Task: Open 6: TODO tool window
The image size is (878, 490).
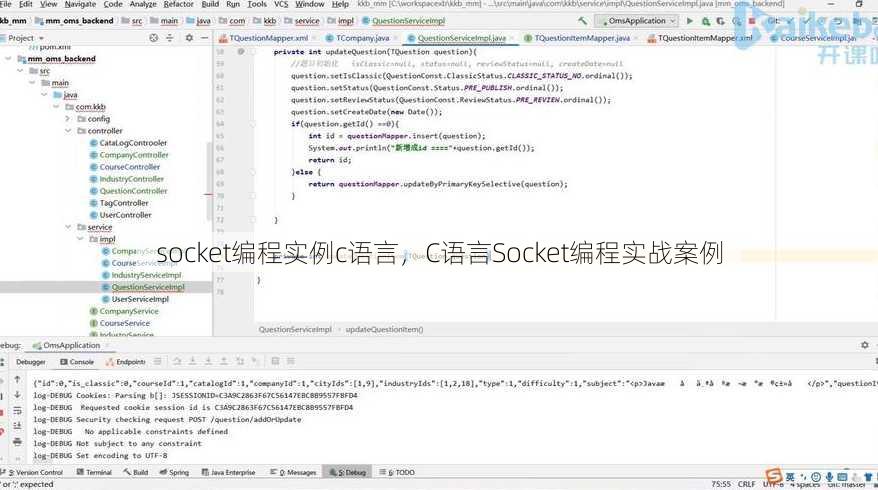Action: [x=397, y=472]
